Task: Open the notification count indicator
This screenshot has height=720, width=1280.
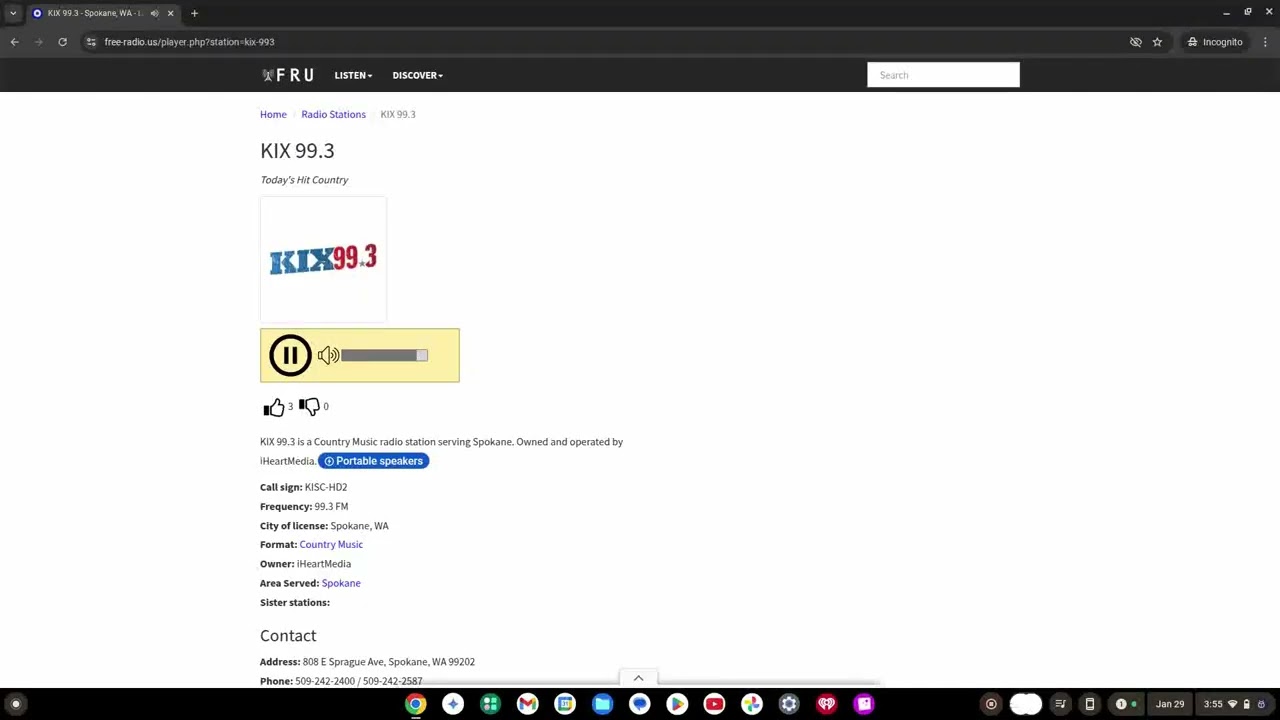Action: [1126, 704]
